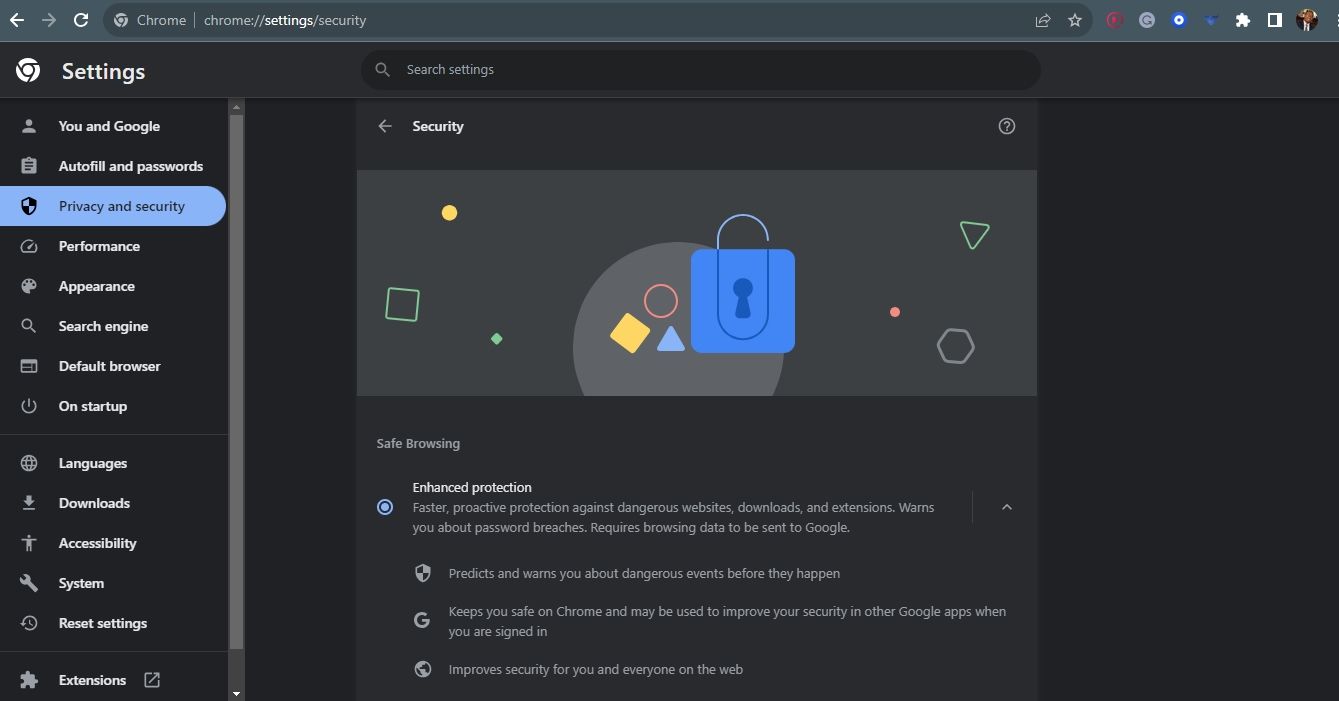Open Chrome's side panel icon
1339x701 pixels.
(1274, 19)
